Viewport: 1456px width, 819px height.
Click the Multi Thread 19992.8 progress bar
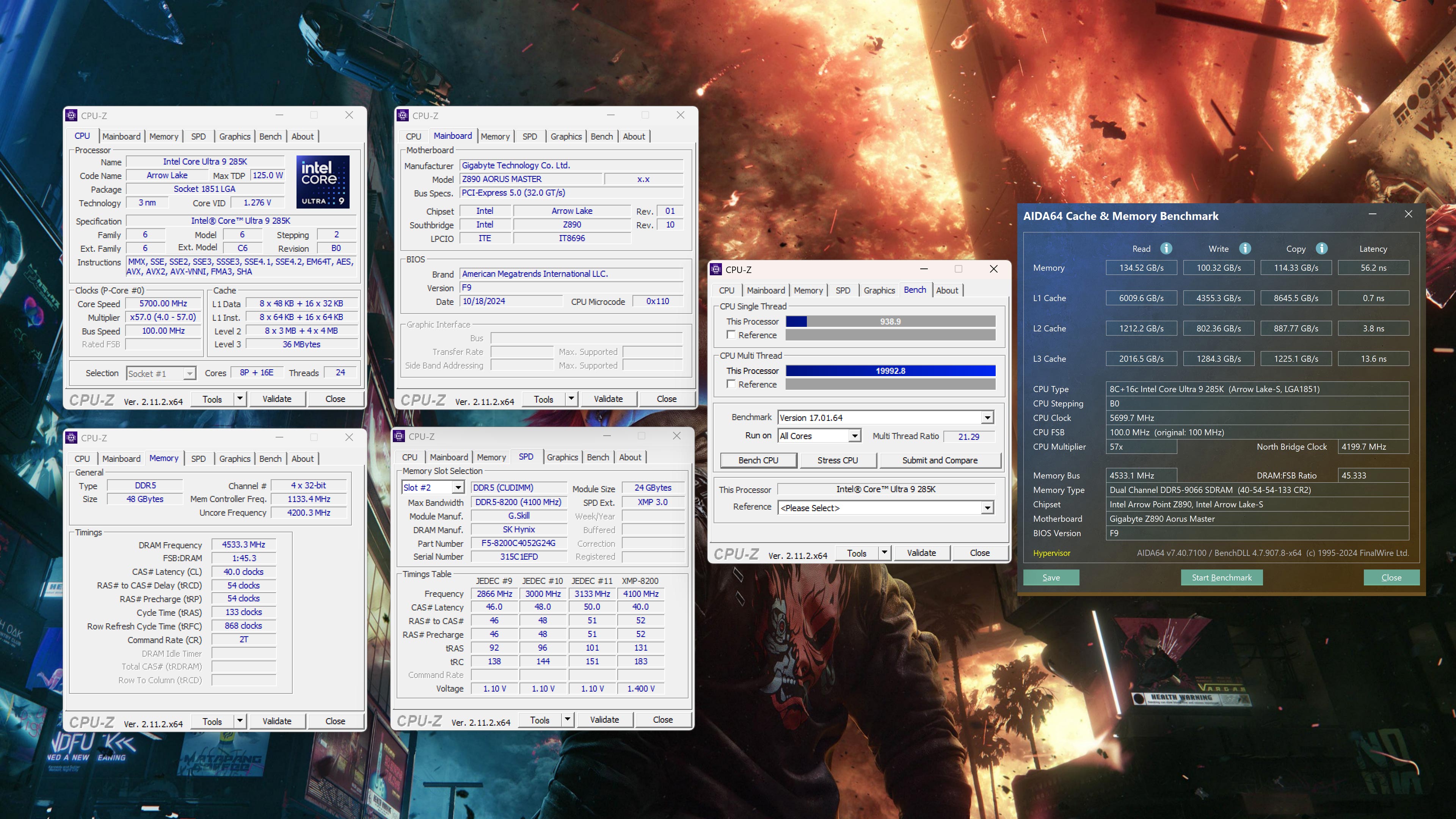coord(890,371)
